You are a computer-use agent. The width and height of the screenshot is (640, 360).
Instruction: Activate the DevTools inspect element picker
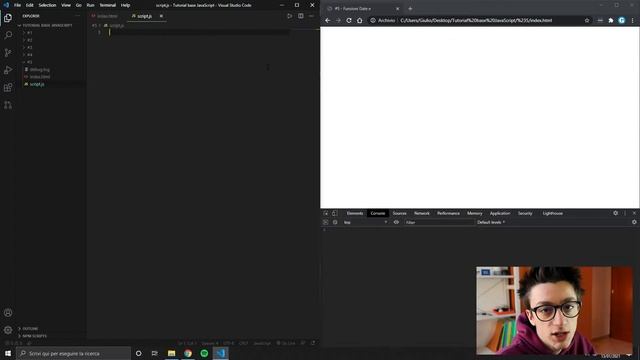(x=326, y=213)
